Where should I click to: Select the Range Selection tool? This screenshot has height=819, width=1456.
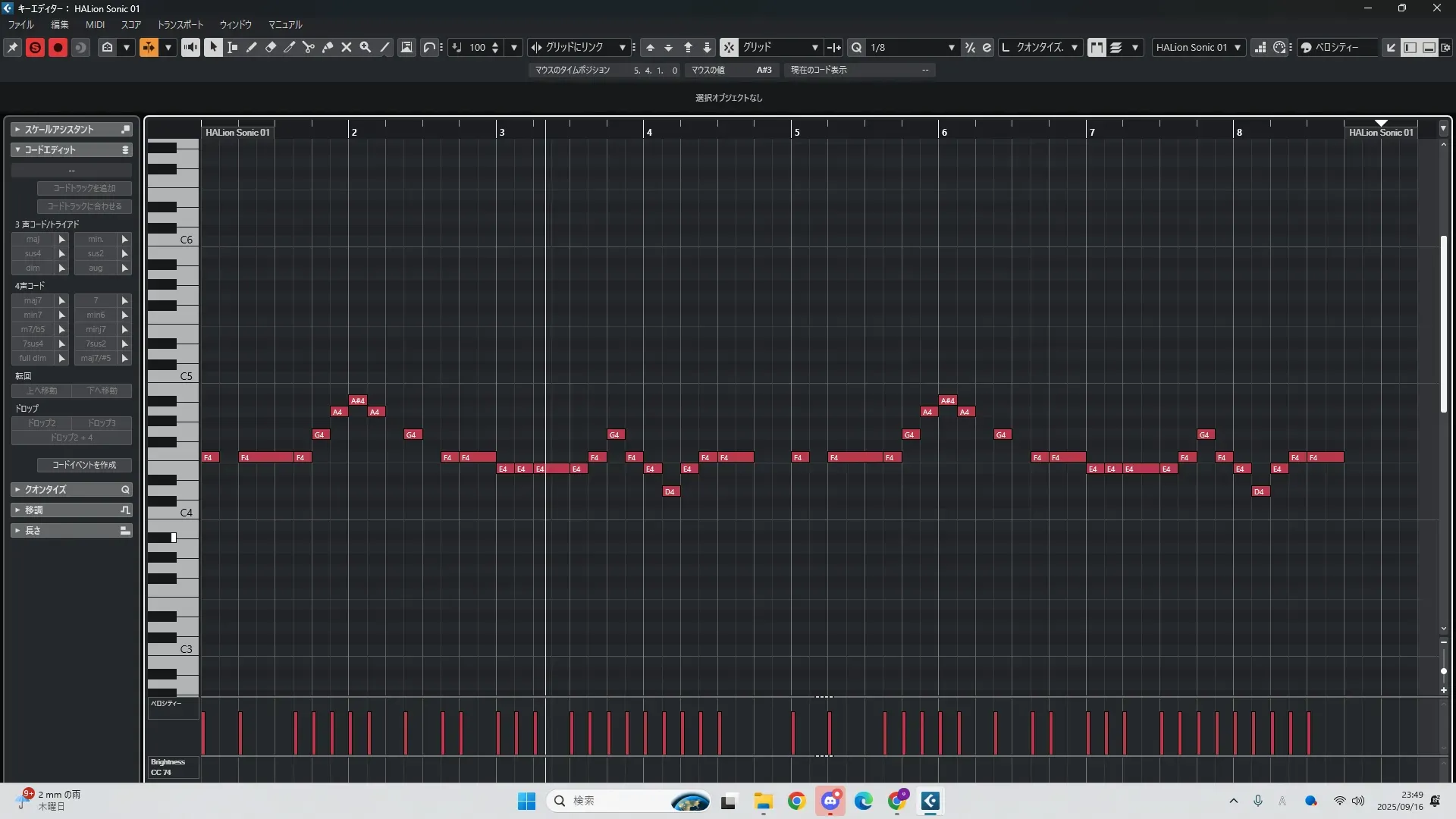tap(232, 47)
